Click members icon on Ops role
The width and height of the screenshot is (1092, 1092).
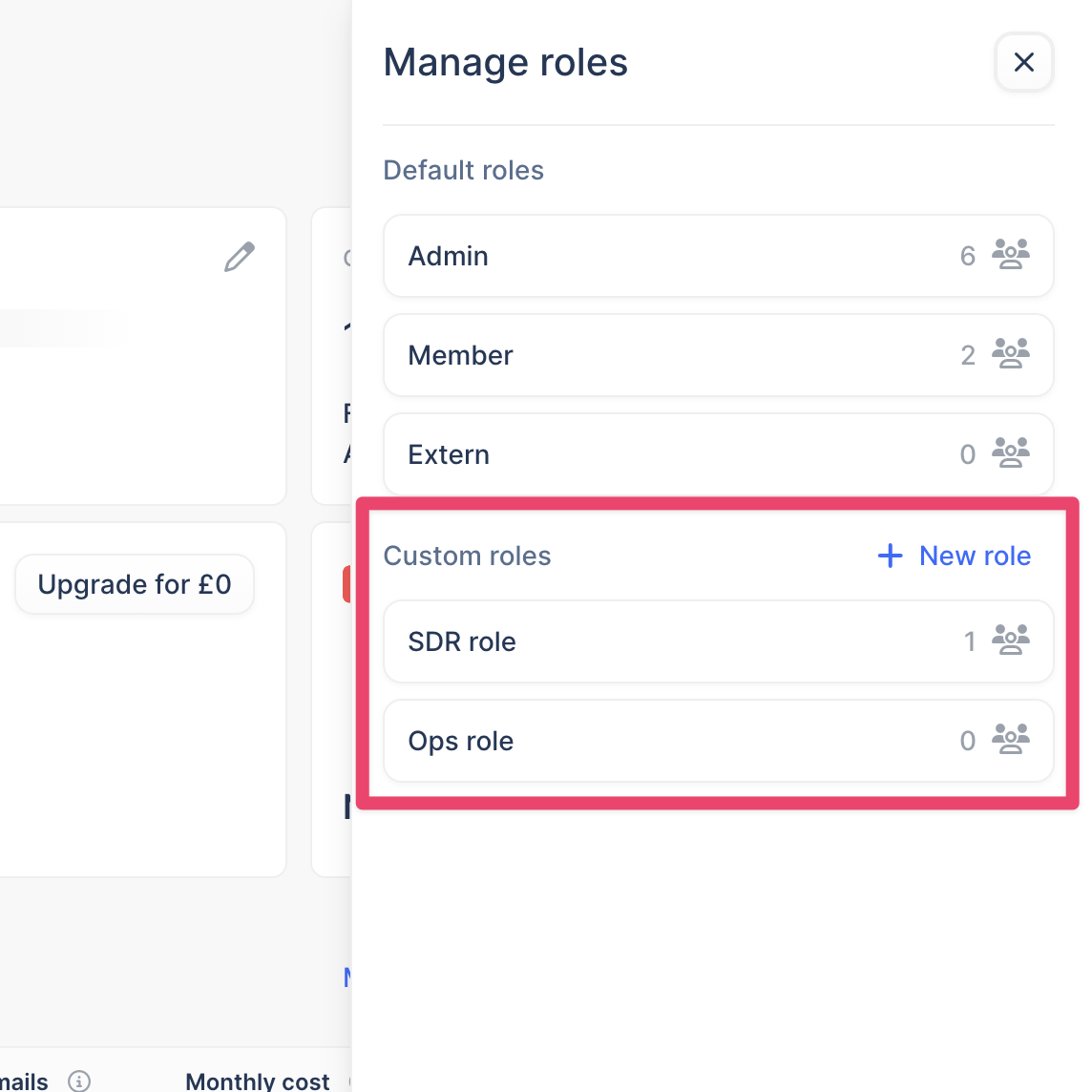1010,740
